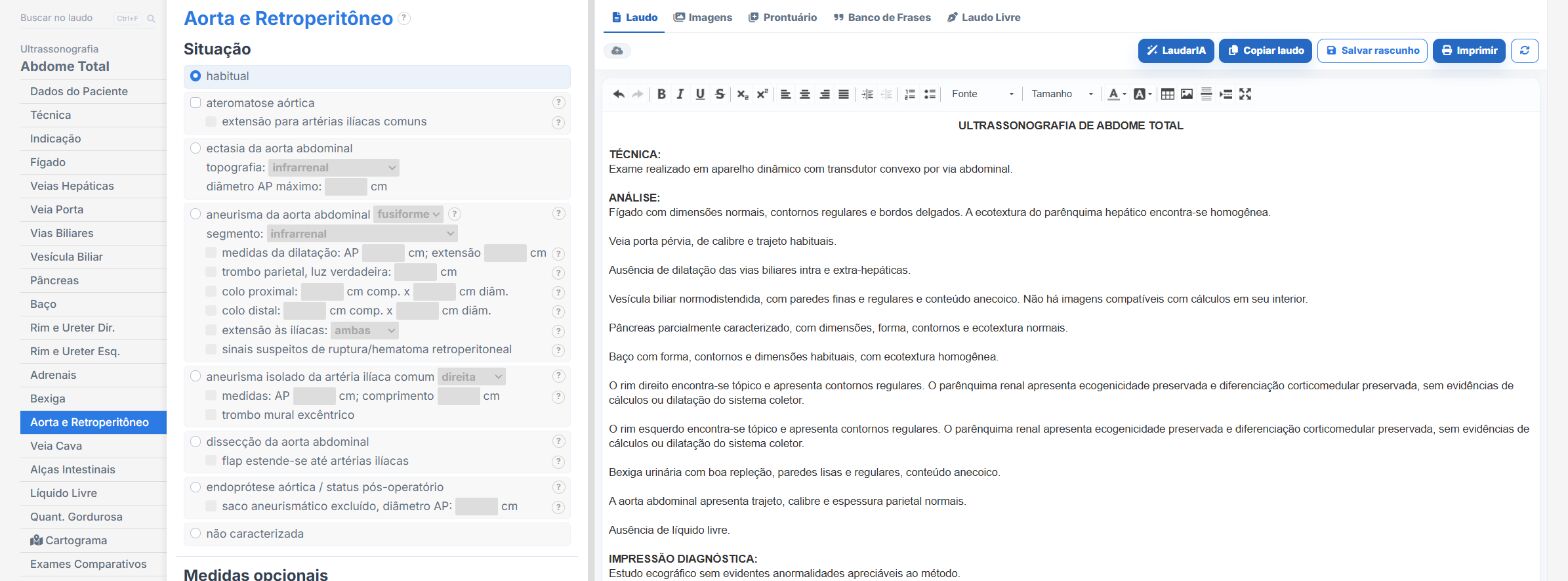
Task: Open the topografia infrarrenal dropdown
Action: [333, 168]
